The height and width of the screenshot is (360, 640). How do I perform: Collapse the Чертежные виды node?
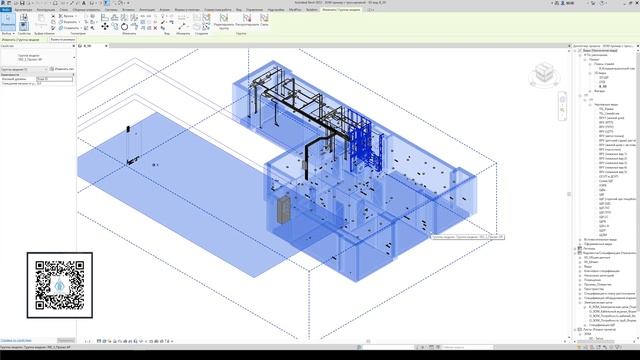590,104
